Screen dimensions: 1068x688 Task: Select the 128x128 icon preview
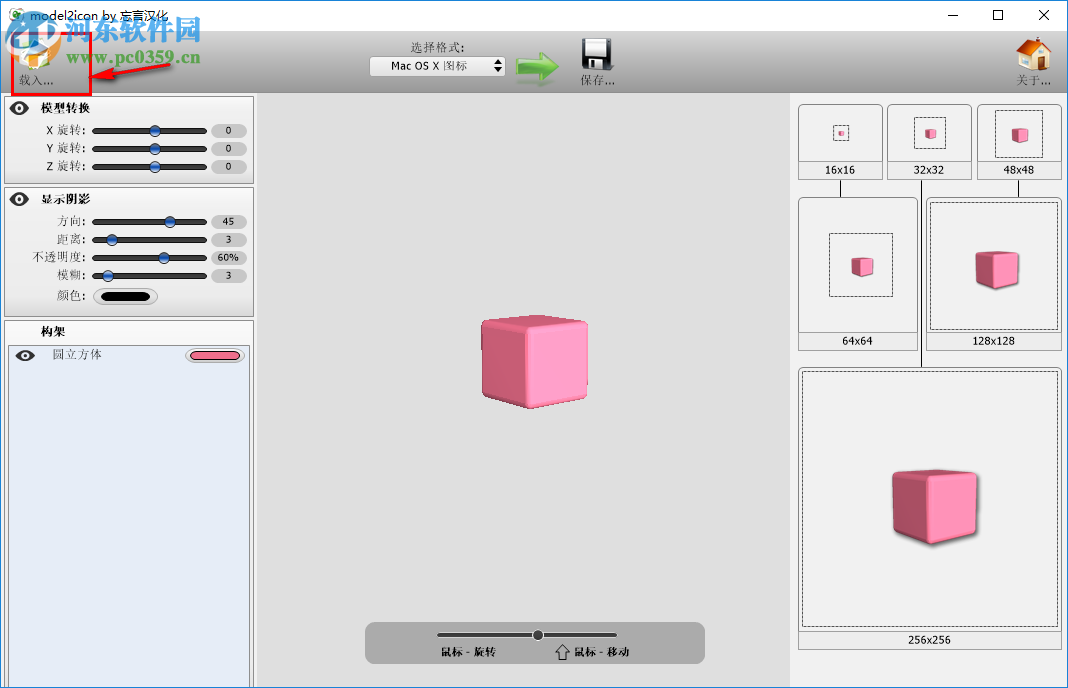coord(993,266)
